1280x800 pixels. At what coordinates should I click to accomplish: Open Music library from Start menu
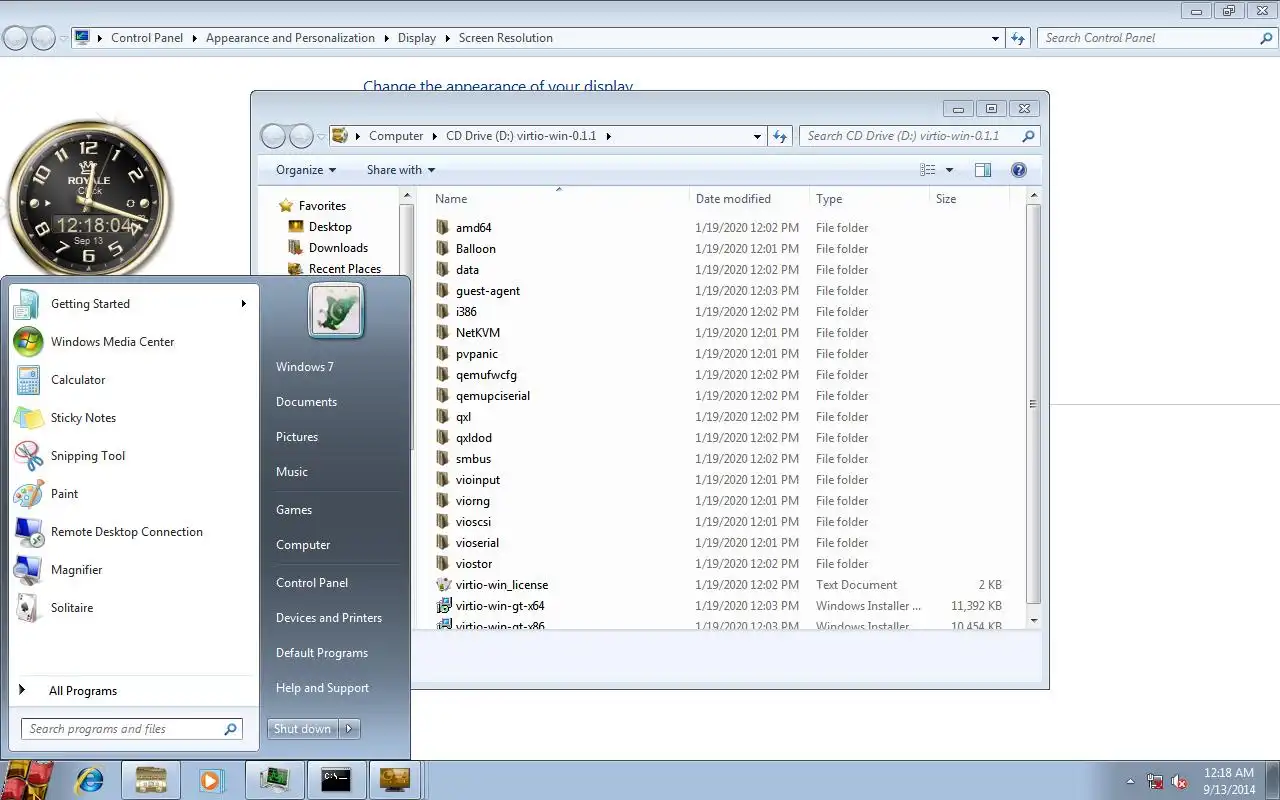(292, 472)
